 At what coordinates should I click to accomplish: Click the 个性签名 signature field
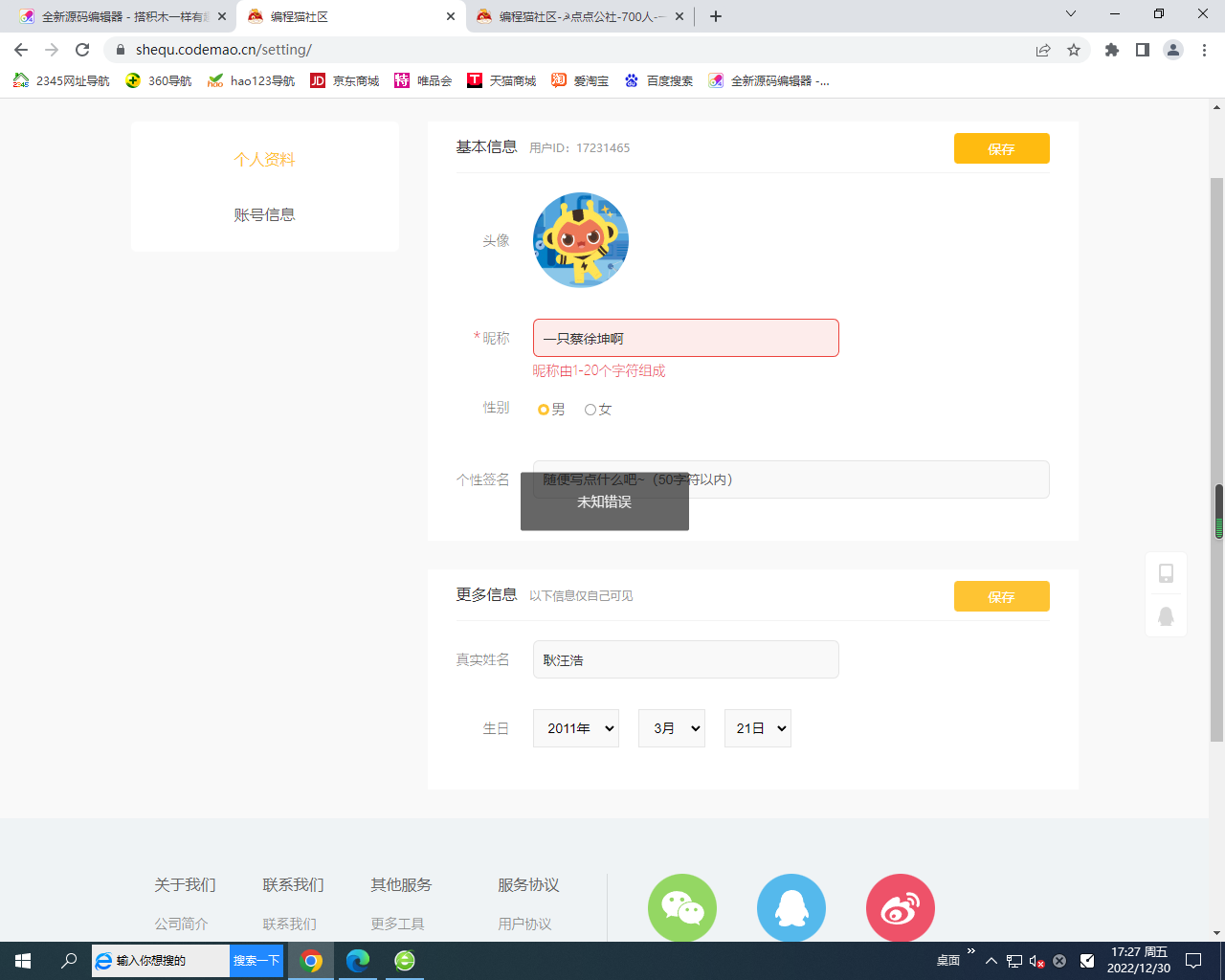point(791,479)
